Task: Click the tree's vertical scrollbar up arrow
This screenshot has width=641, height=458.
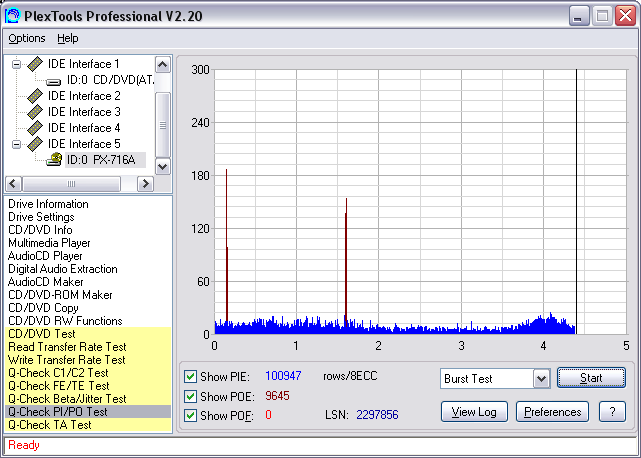Action: click(x=163, y=65)
